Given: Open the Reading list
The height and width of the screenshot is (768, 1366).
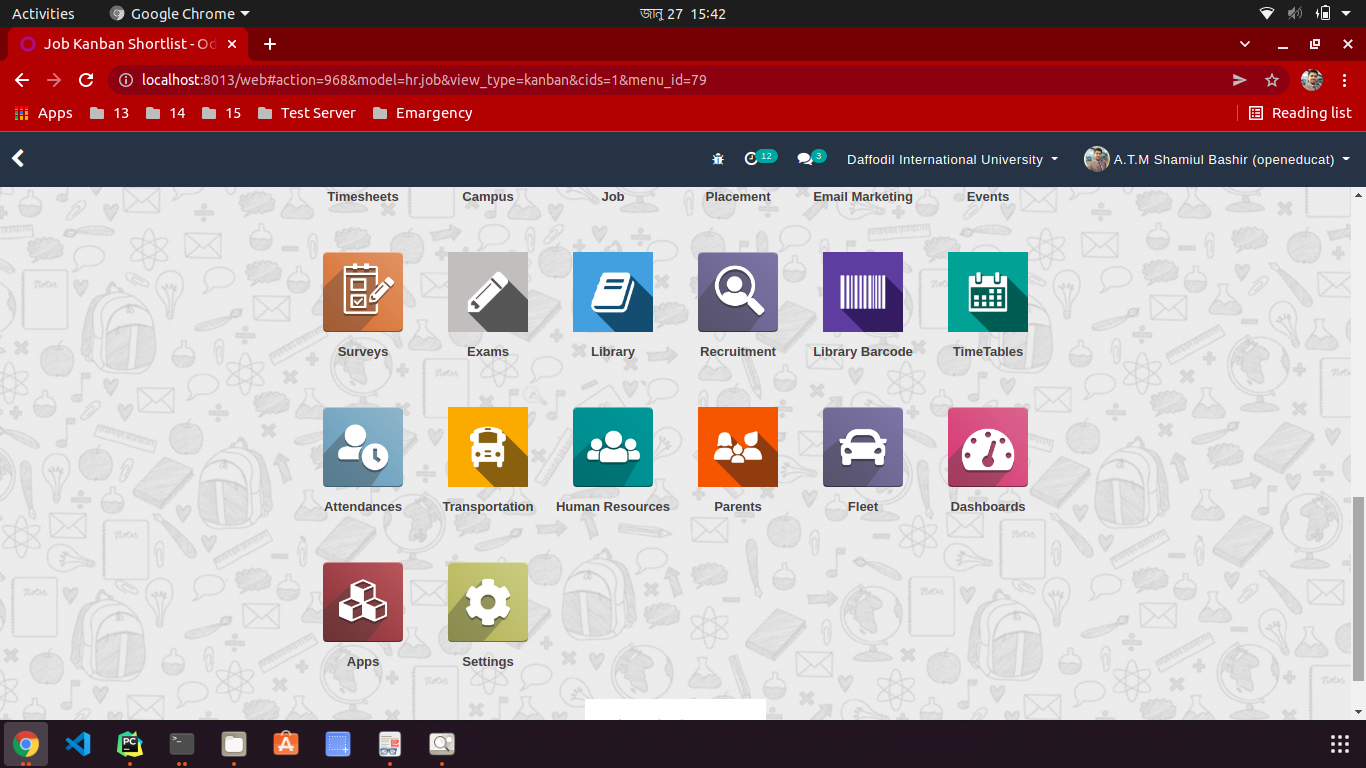Looking at the screenshot, I should [1300, 113].
